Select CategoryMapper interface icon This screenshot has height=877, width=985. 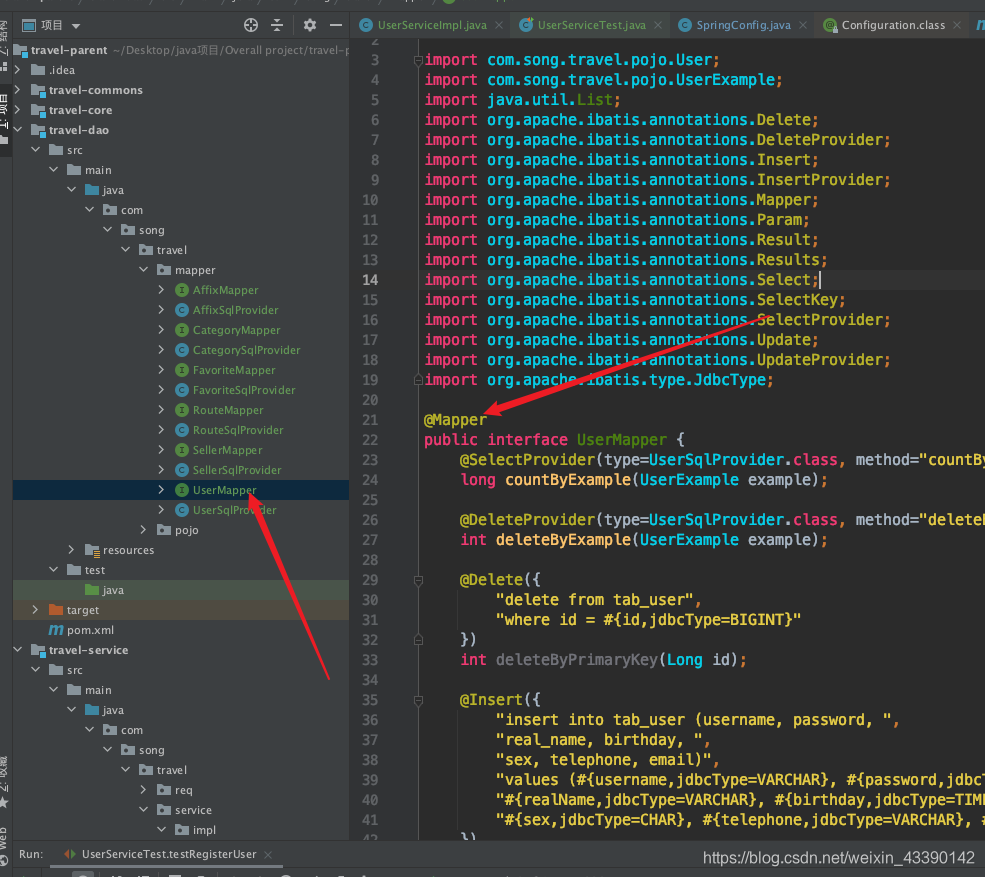182,330
